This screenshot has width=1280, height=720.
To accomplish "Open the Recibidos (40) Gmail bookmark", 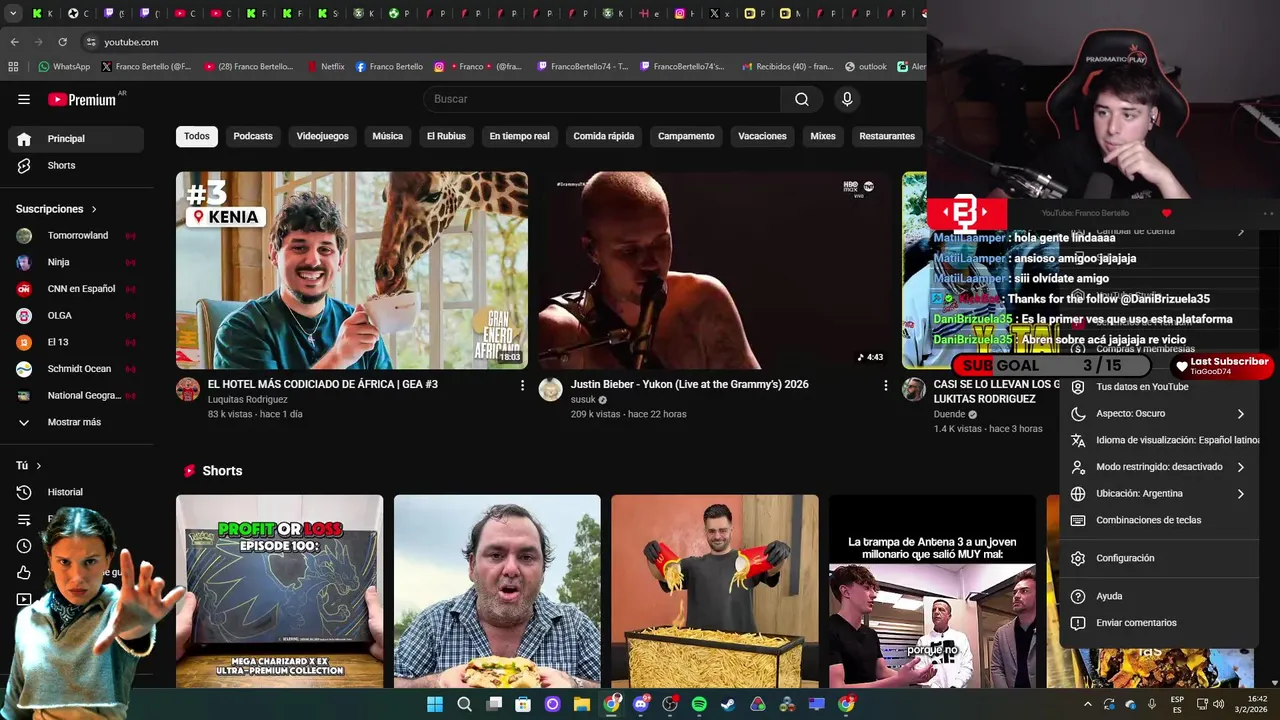I will [786, 67].
